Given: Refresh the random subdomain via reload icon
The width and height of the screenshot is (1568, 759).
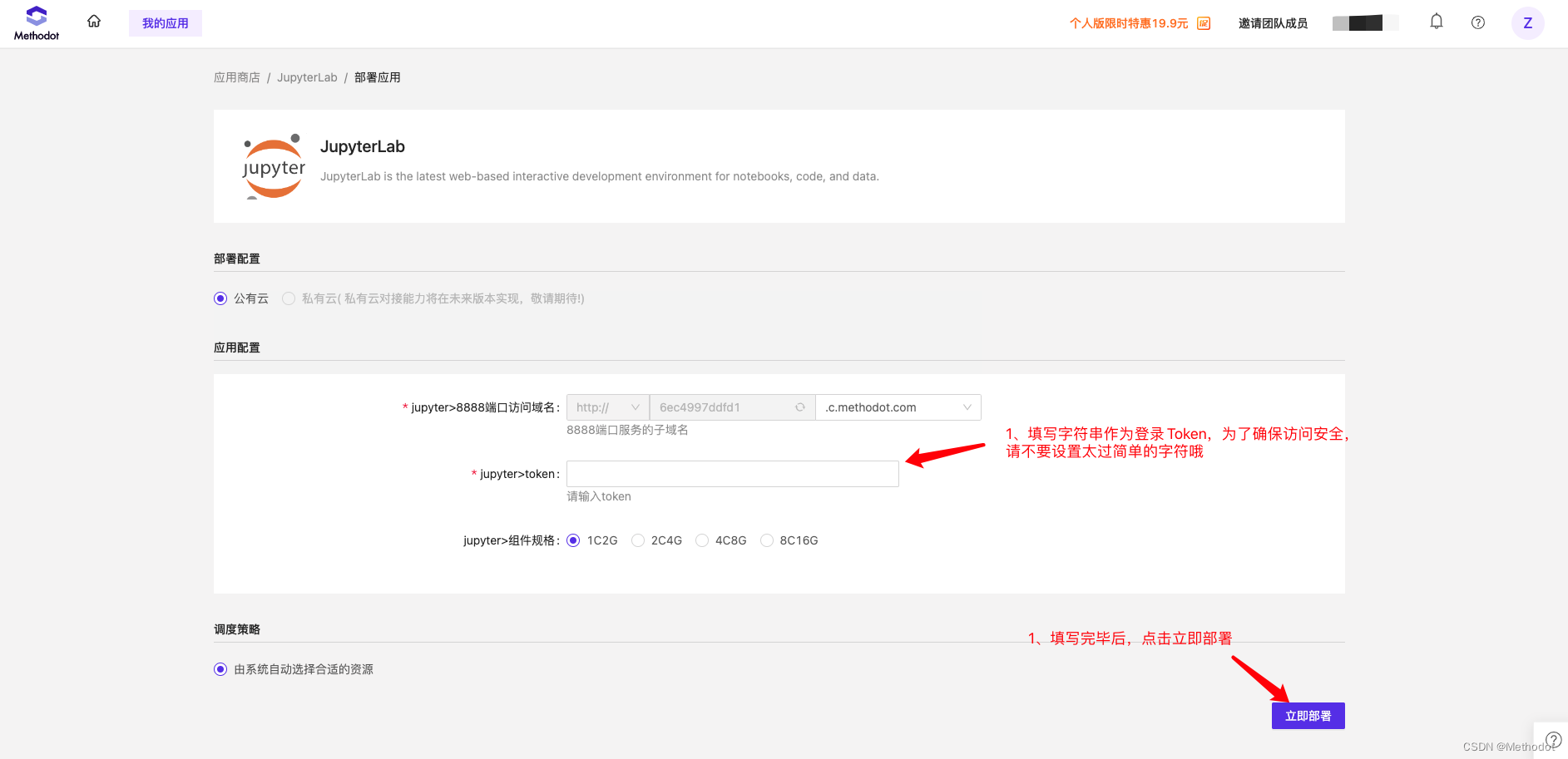Looking at the screenshot, I should [x=800, y=407].
